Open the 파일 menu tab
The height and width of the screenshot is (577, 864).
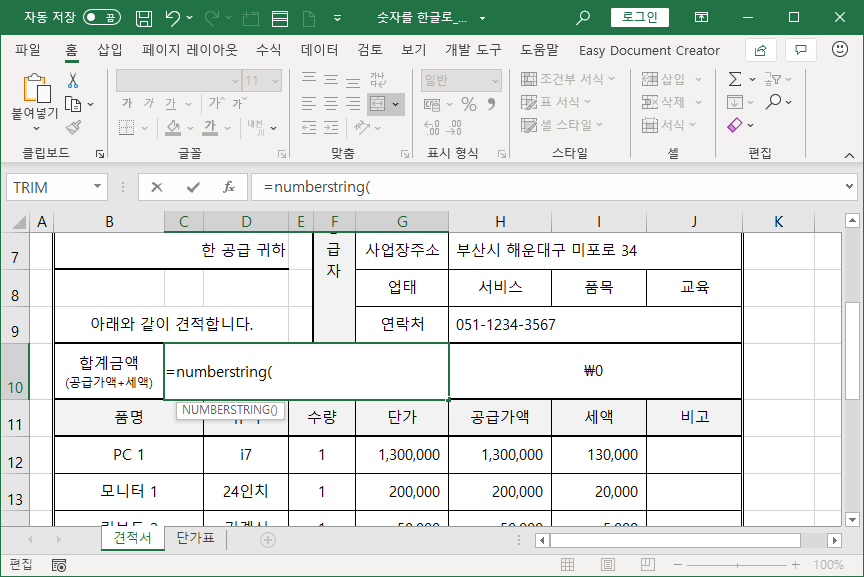(28, 50)
